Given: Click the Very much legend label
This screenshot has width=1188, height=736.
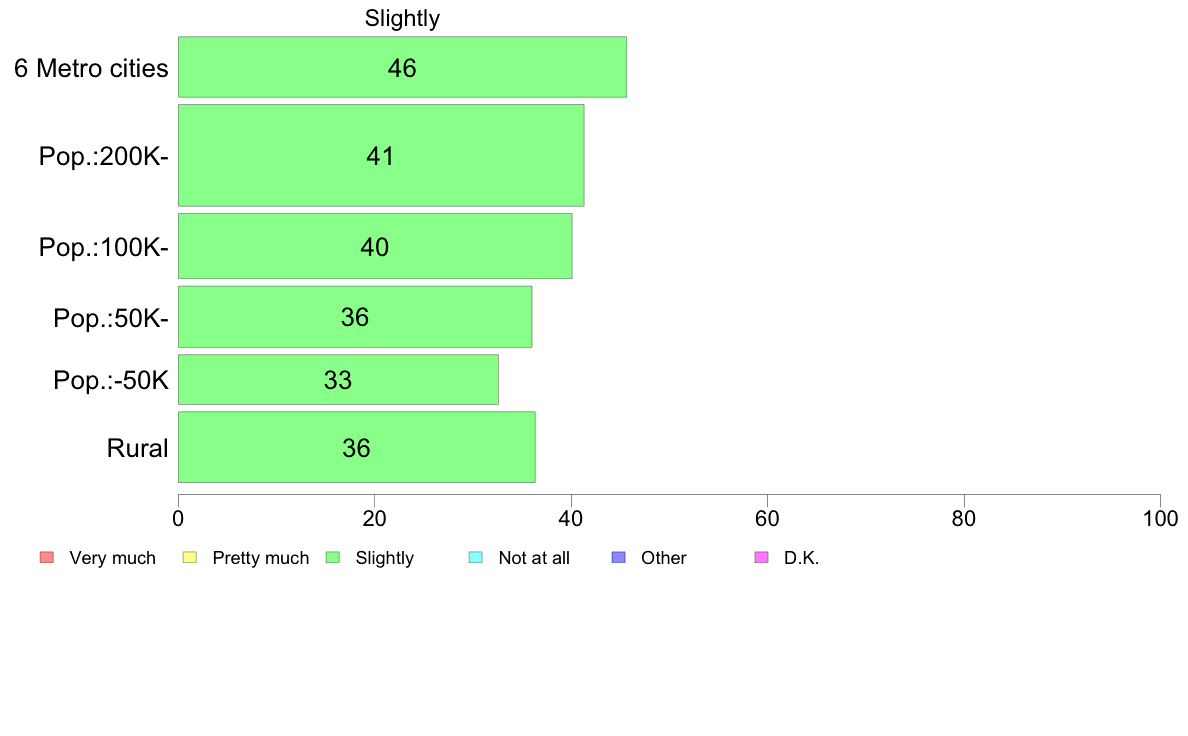Looking at the screenshot, I should coord(112,558).
